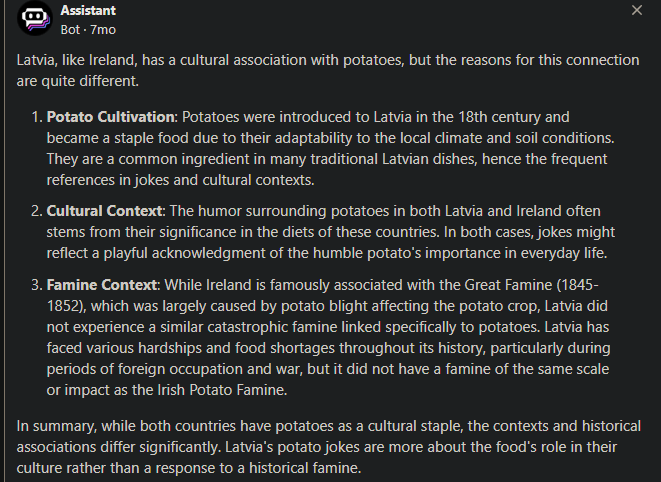Select the bold Cultural Context heading
The height and width of the screenshot is (482, 661).
point(104,211)
